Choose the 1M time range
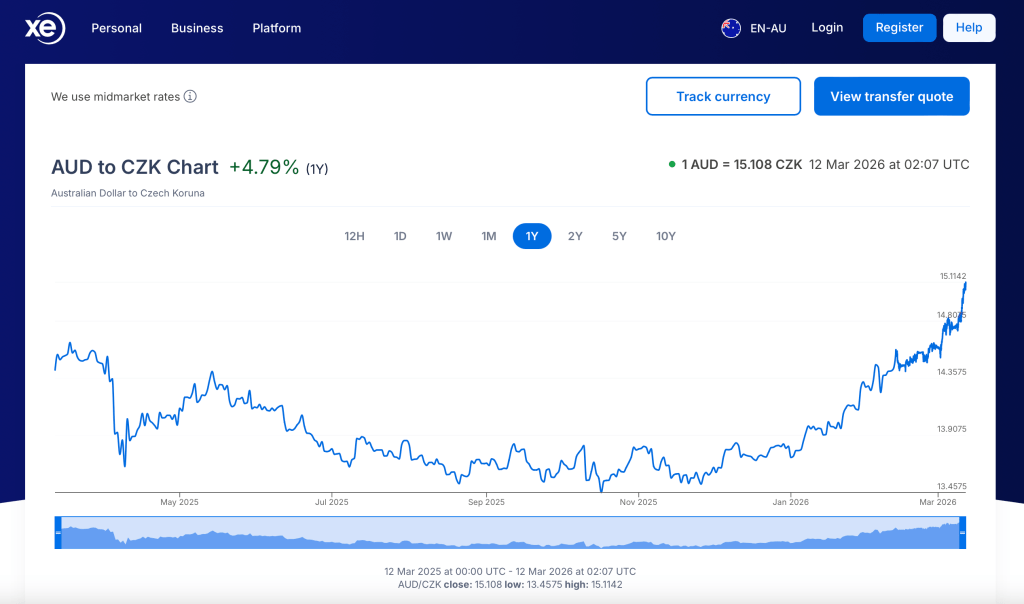 (x=489, y=237)
